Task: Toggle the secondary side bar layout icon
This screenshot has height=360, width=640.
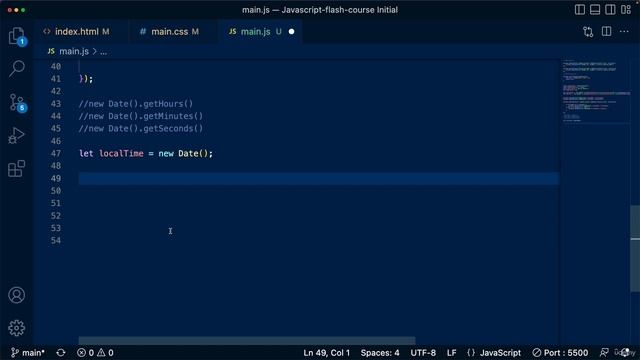Action: point(610,9)
